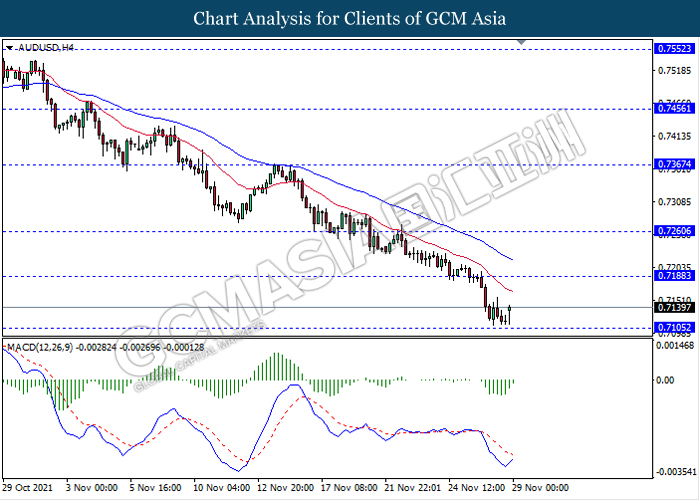This screenshot has width=700, height=500.
Task: Select the 0.71883 price level label
Action: [675, 276]
